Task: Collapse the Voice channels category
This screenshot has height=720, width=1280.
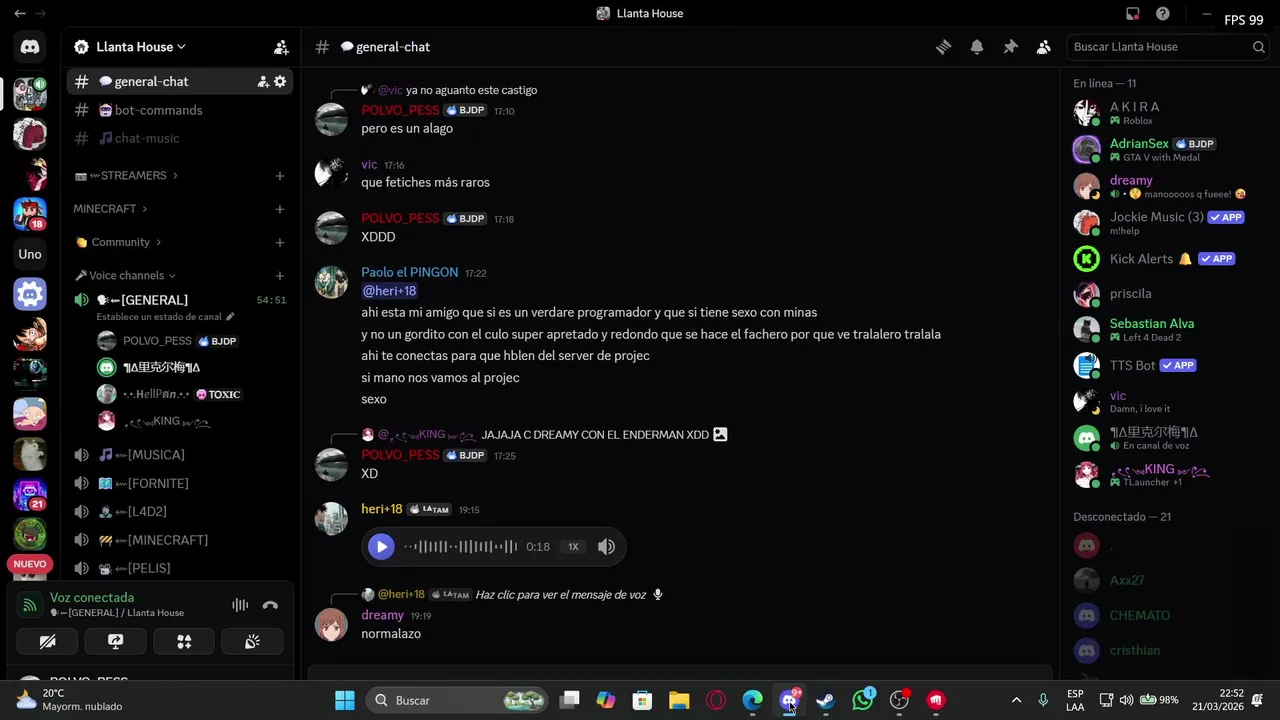Action: tap(125, 276)
